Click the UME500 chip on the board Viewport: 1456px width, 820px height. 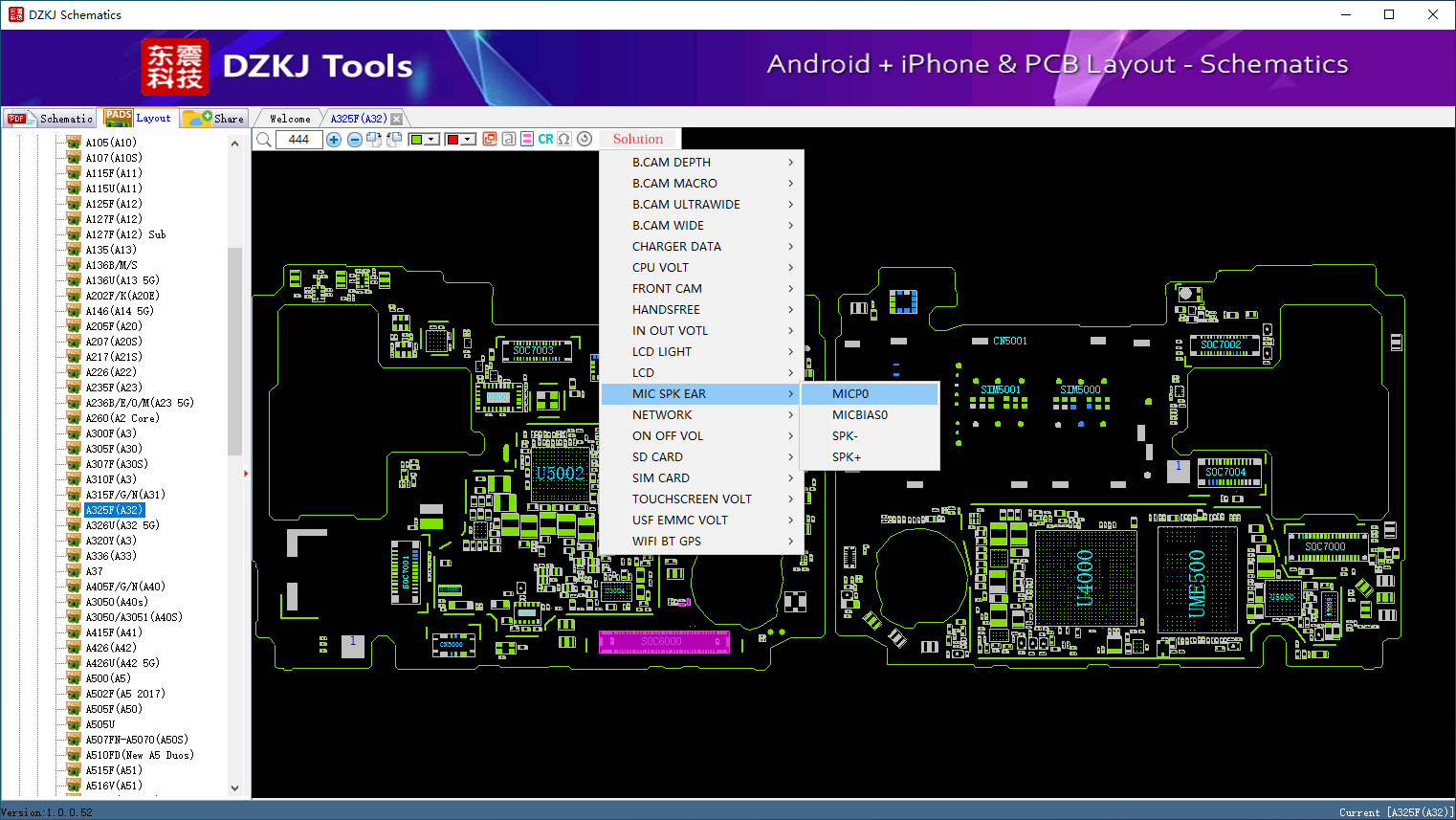[1197, 580]
